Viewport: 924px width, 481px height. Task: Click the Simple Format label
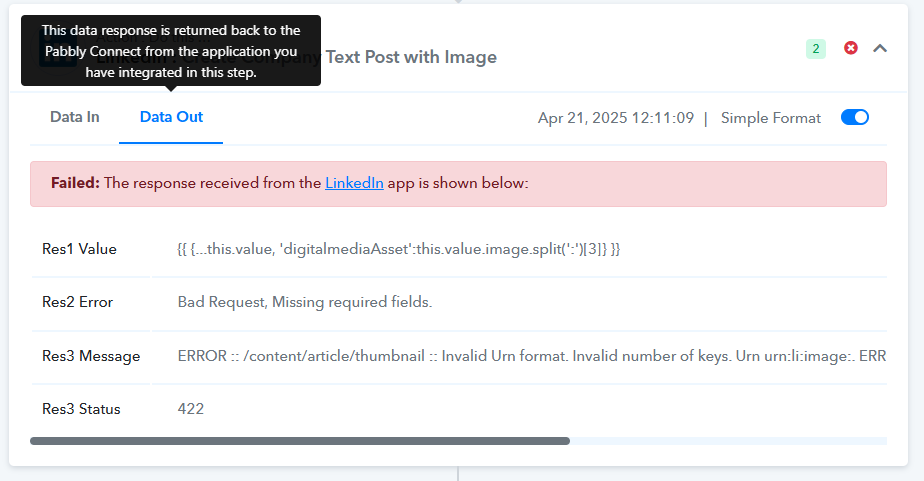click(x=771, y=118)
